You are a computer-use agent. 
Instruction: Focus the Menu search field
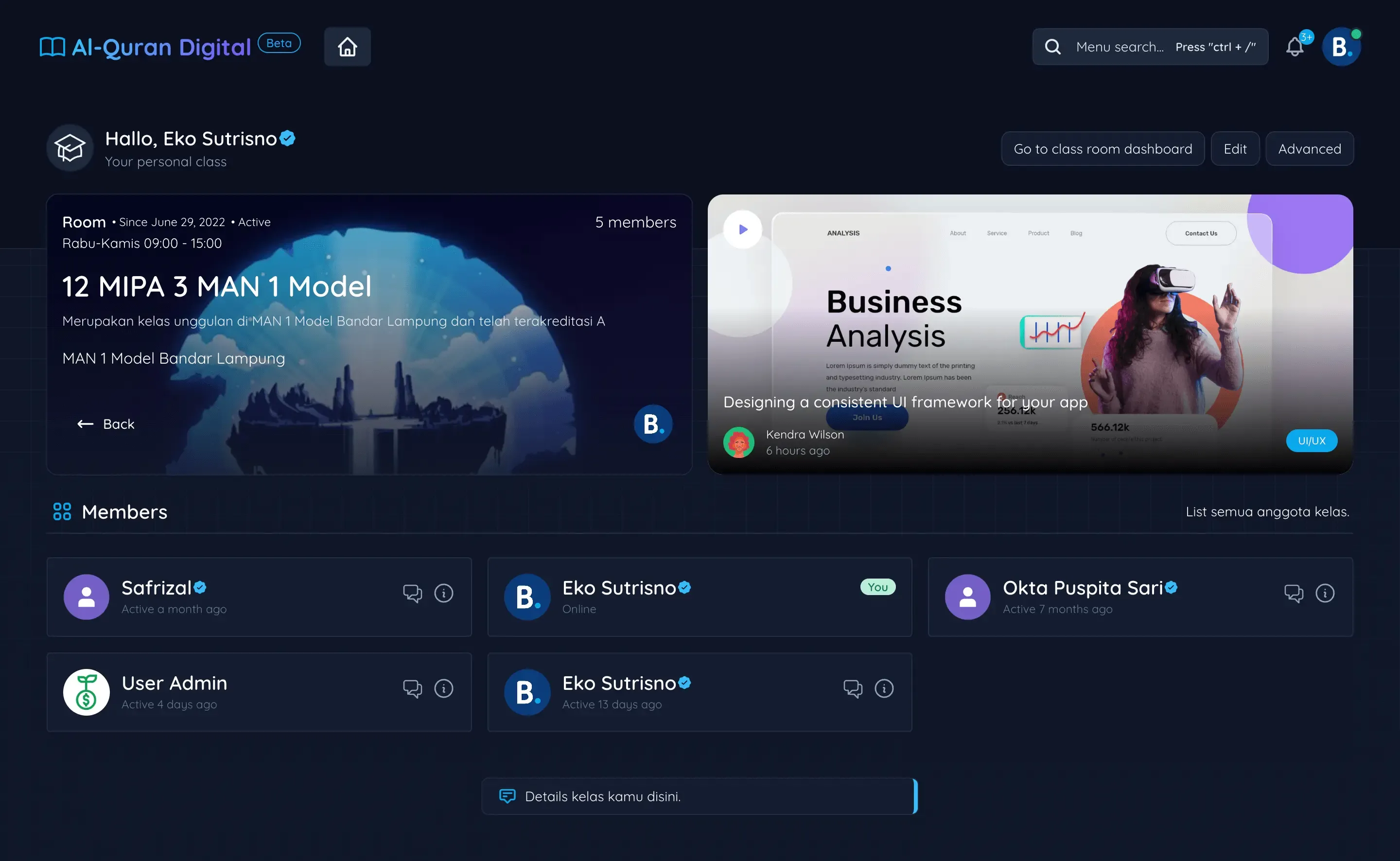tap(1150, 47)
